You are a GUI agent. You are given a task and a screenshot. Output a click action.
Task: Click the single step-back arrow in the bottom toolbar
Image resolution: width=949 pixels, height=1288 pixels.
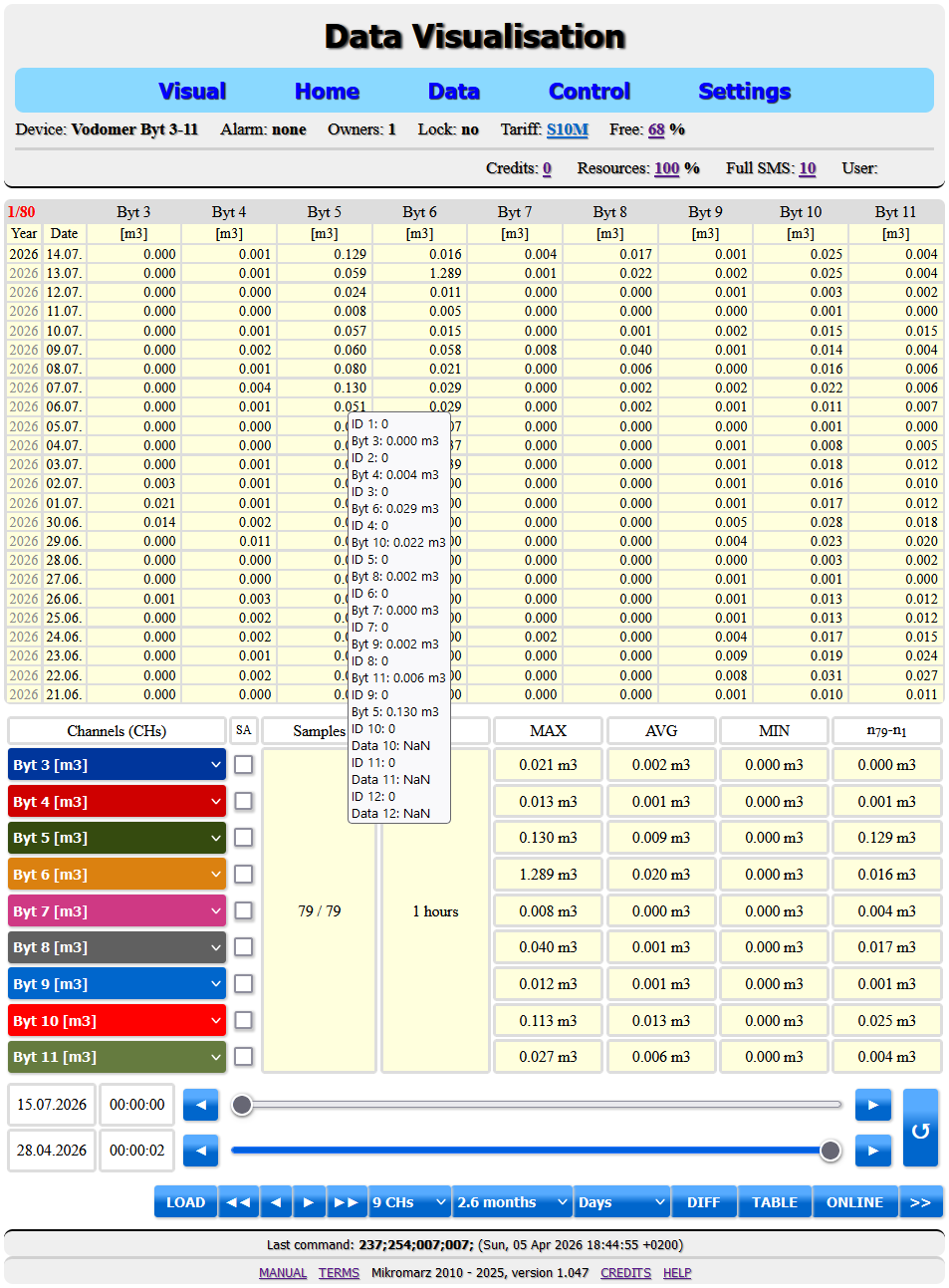276,1202
